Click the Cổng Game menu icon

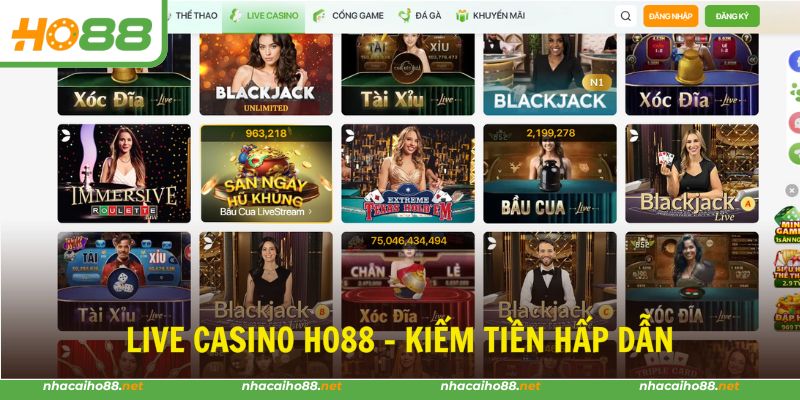point(319,15)
